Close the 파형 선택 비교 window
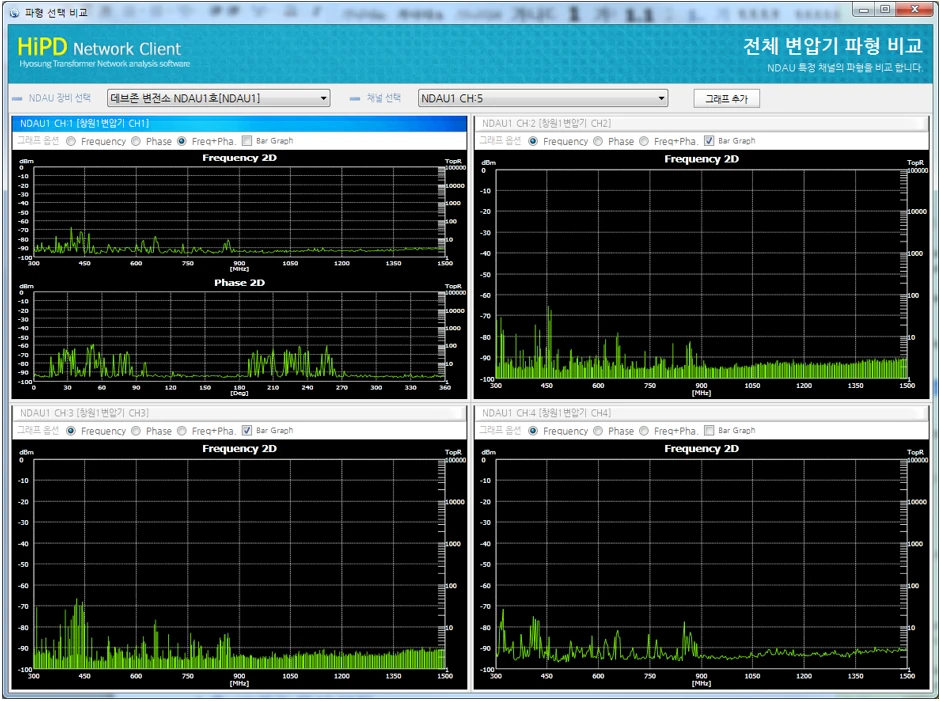 pos(915,10)
